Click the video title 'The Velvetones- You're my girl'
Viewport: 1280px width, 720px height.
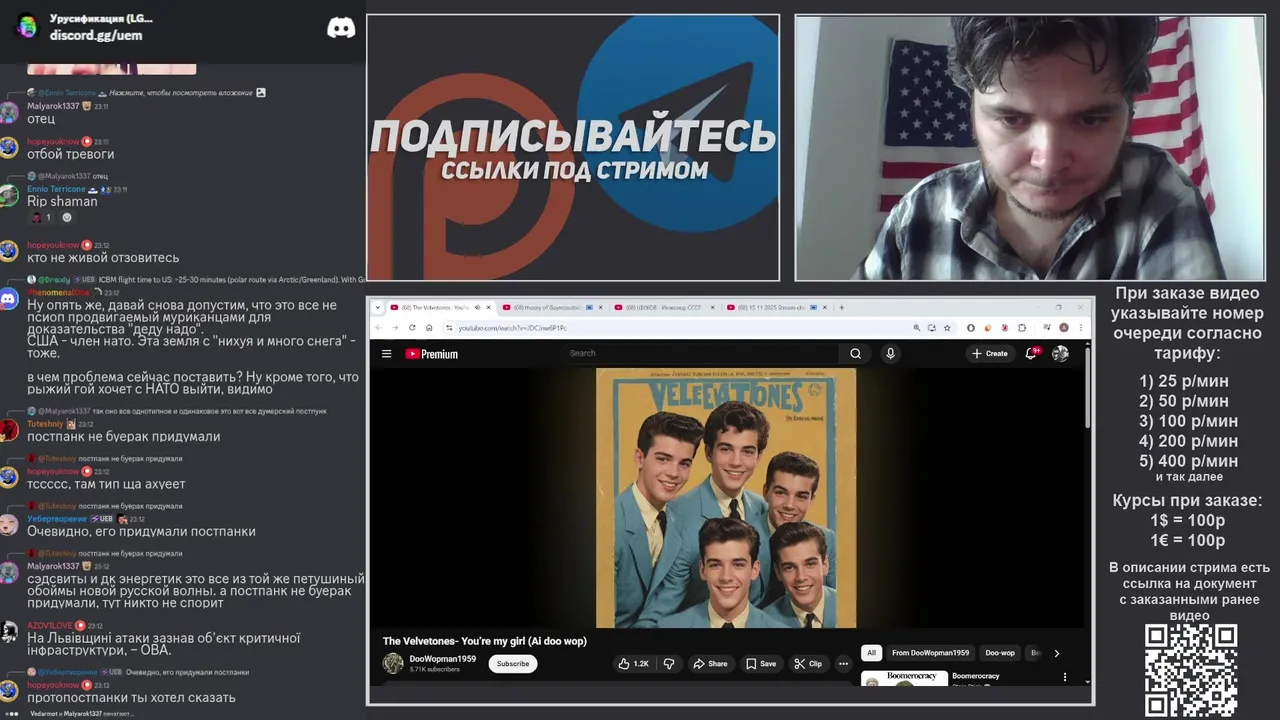click(x=485, y=641)
